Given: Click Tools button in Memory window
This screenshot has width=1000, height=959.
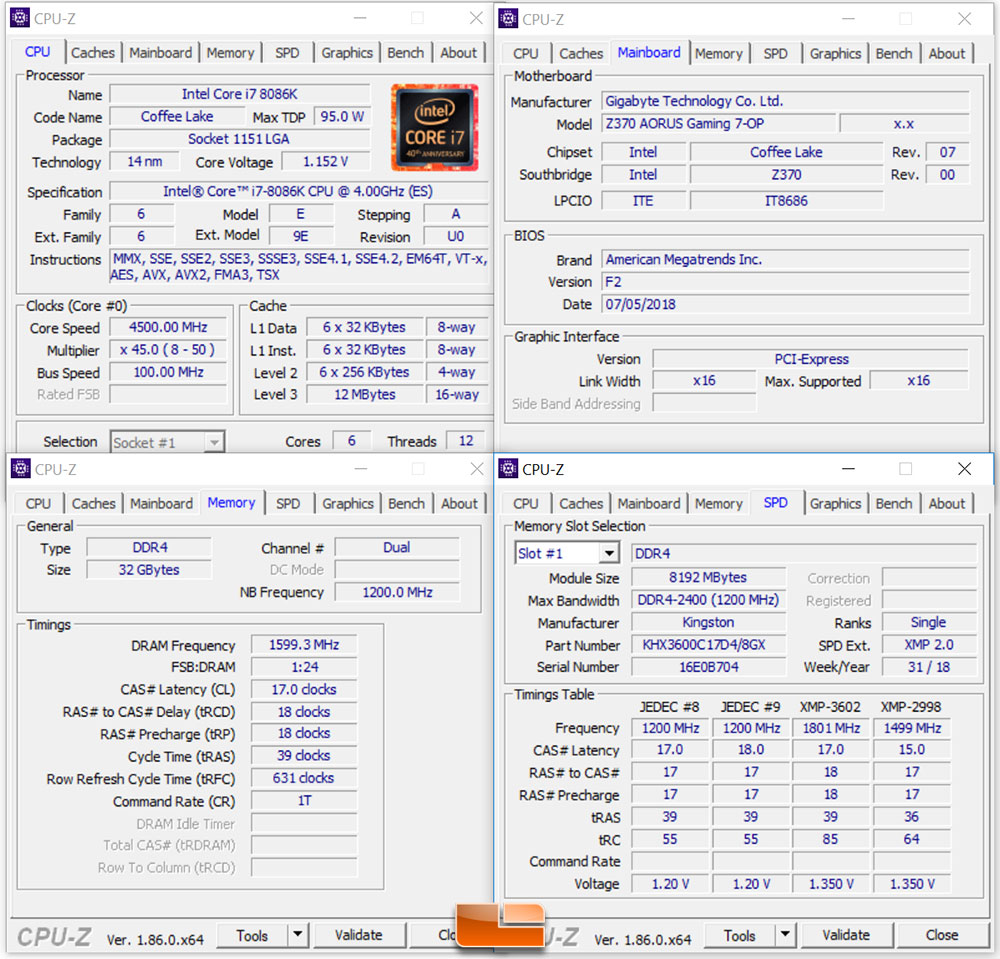Looking at the screenshot, I should click(252, 935).
